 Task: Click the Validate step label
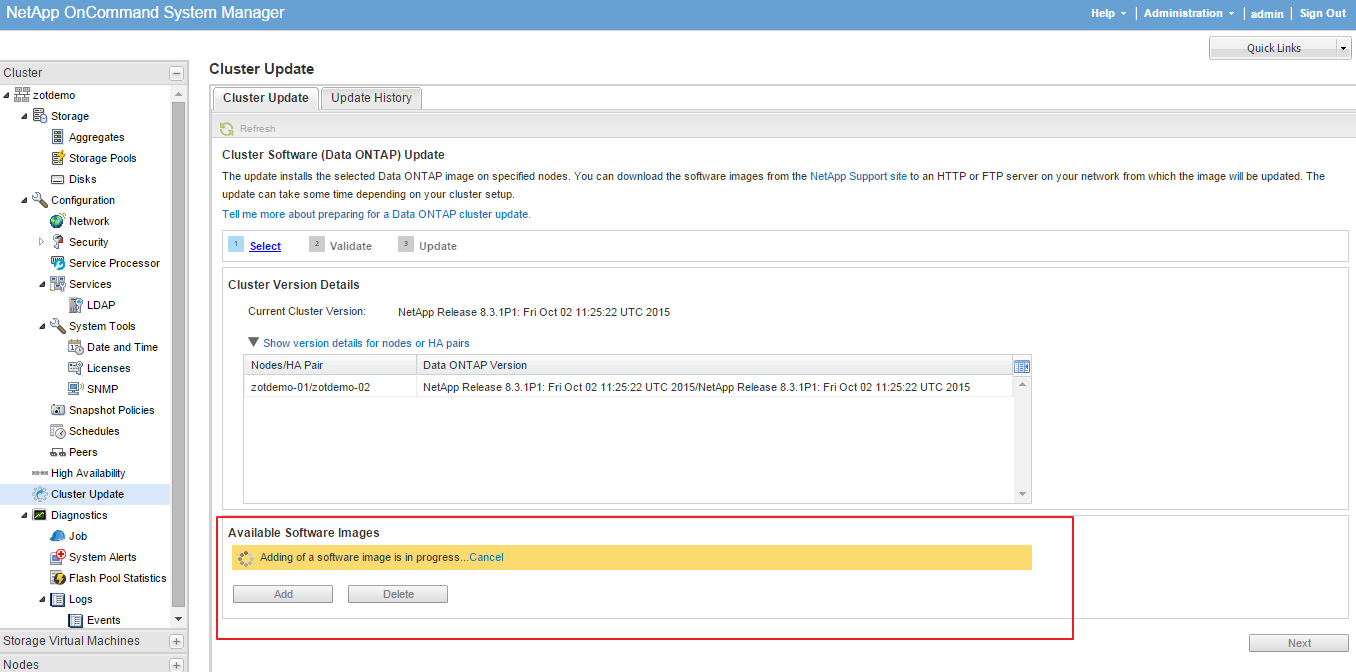[351, 246]
